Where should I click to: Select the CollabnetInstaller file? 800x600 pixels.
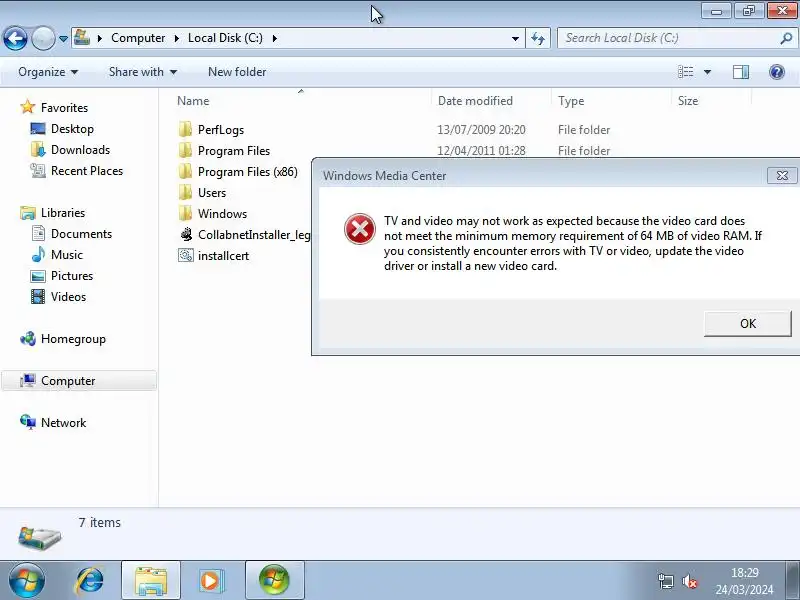pyautogui.click(x=245, y=234)
